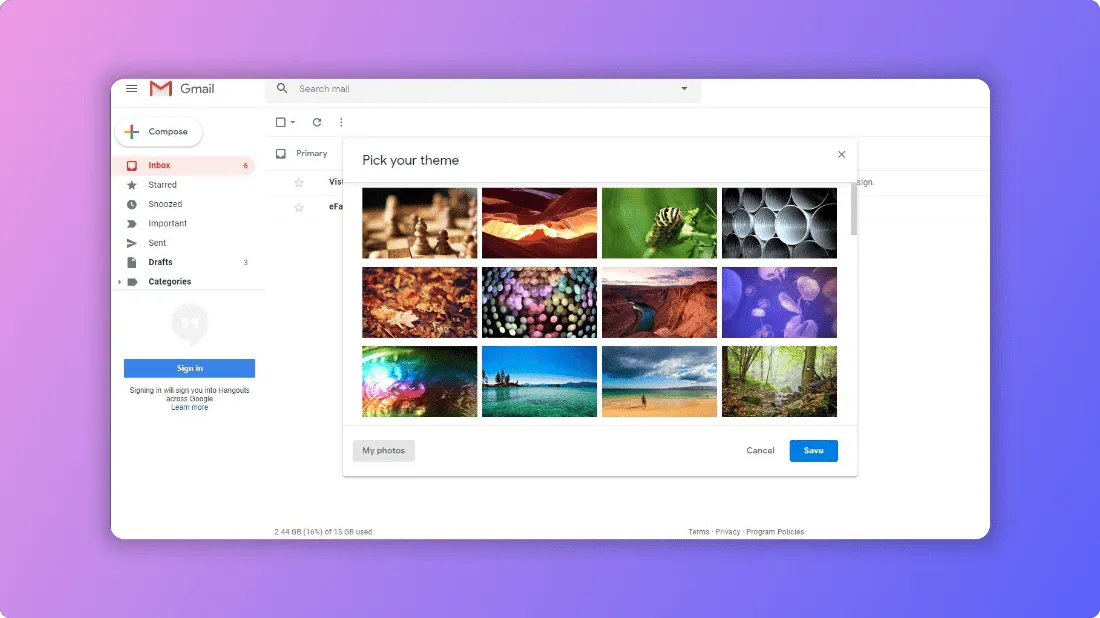1100x618 pixels.
Task: Save the selected theme
Action: click(814, 450)
